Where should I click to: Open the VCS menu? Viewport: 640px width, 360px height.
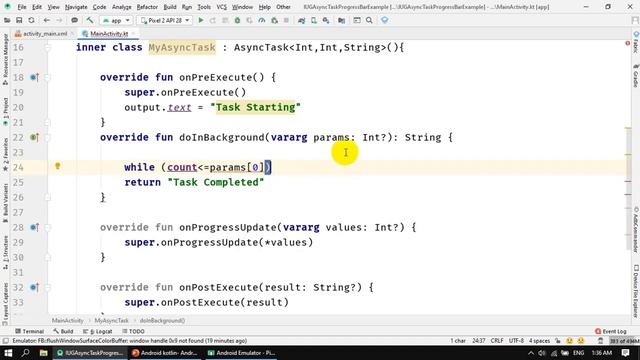[221, 7]
